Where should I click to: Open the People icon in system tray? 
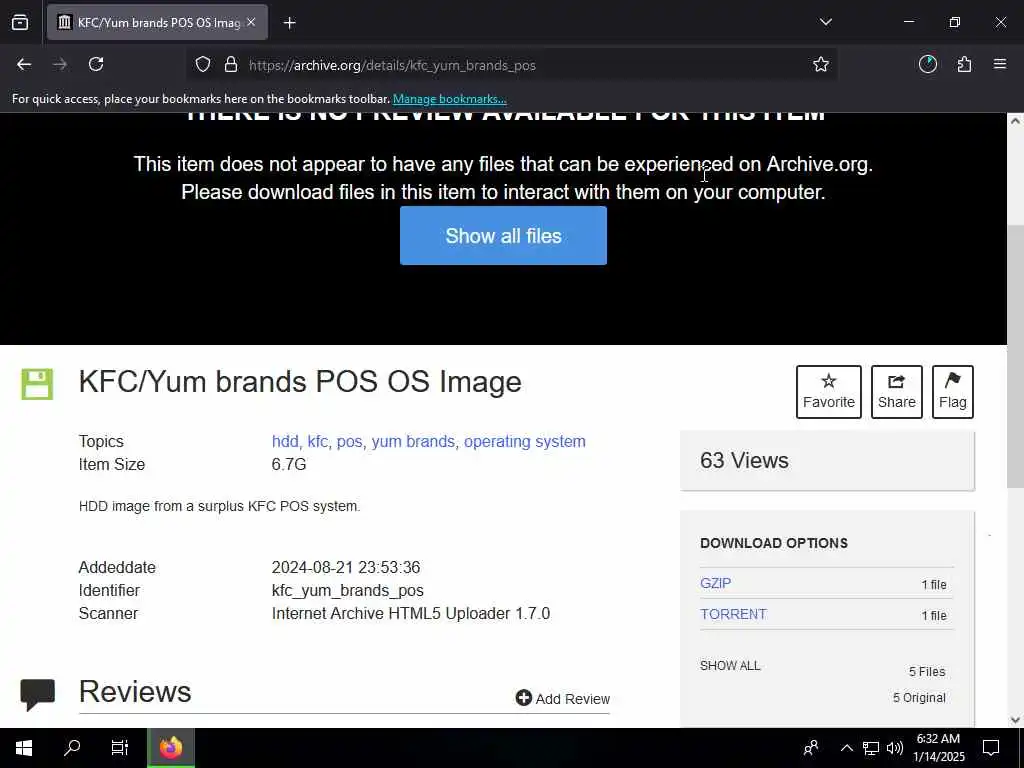811,748
